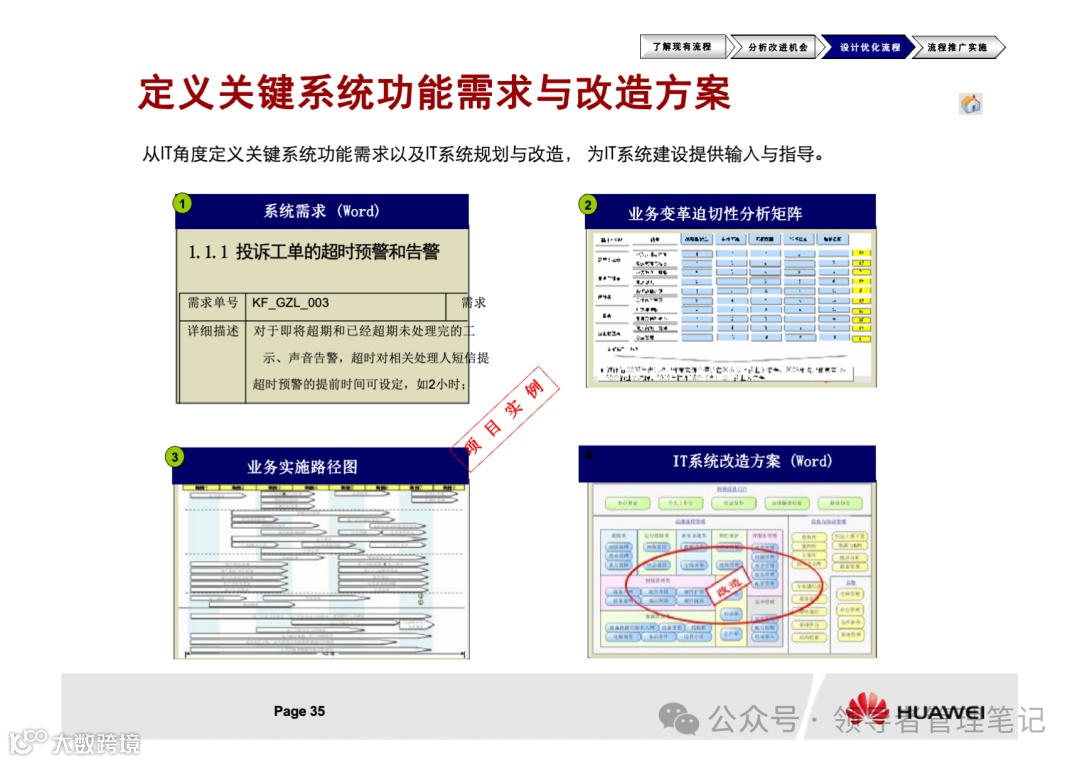1080x763 pixels.
Task: Select the 了解现有流程 step arrow
Action: [x=683, y=47]
